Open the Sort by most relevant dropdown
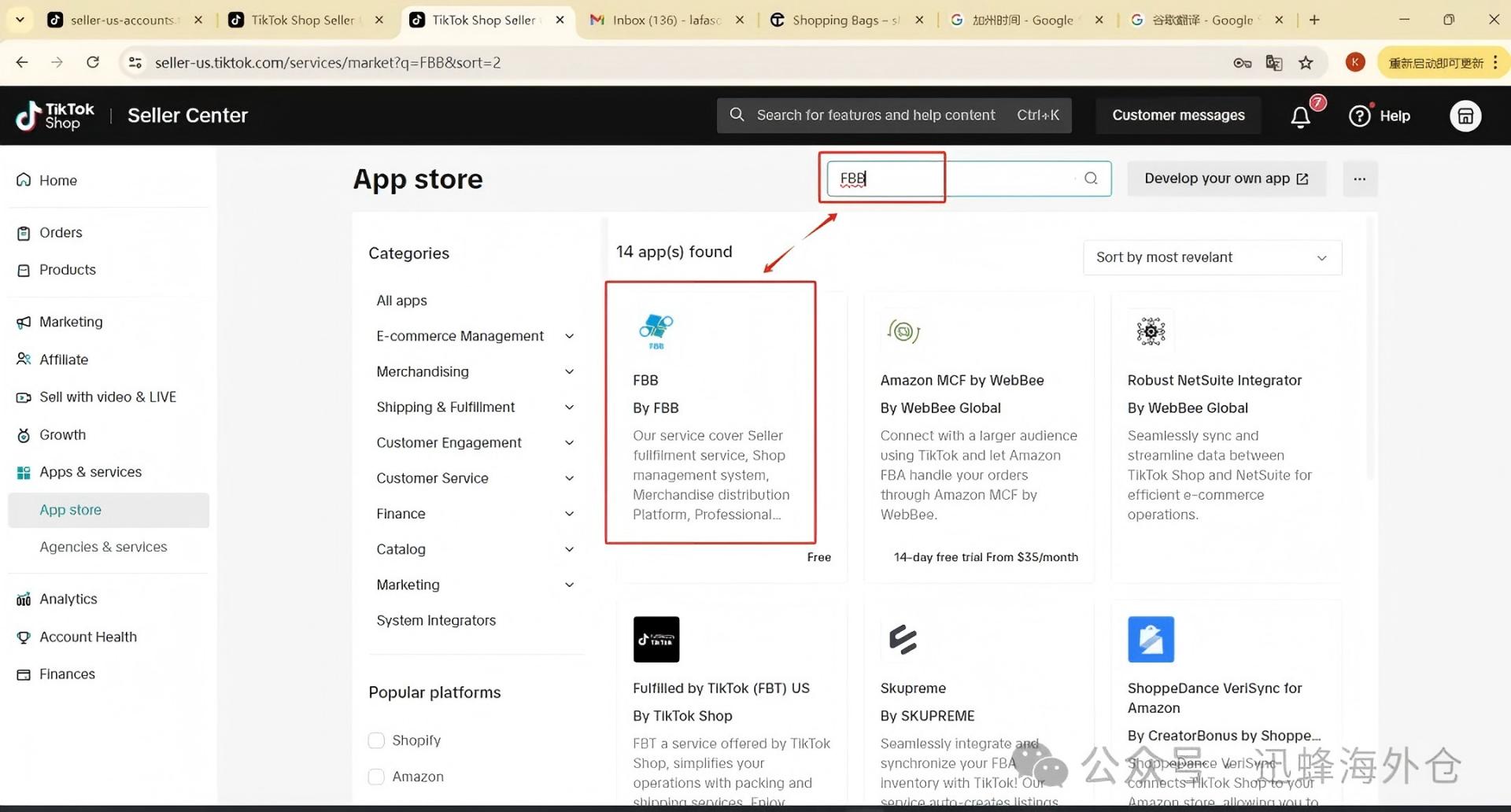 1211,257
